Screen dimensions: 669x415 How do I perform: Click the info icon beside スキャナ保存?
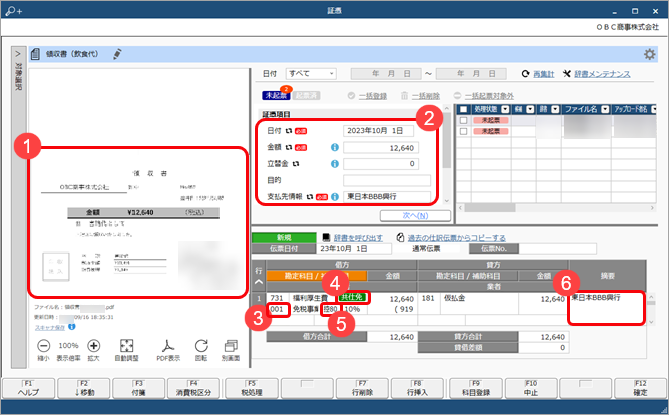[72, 327]
